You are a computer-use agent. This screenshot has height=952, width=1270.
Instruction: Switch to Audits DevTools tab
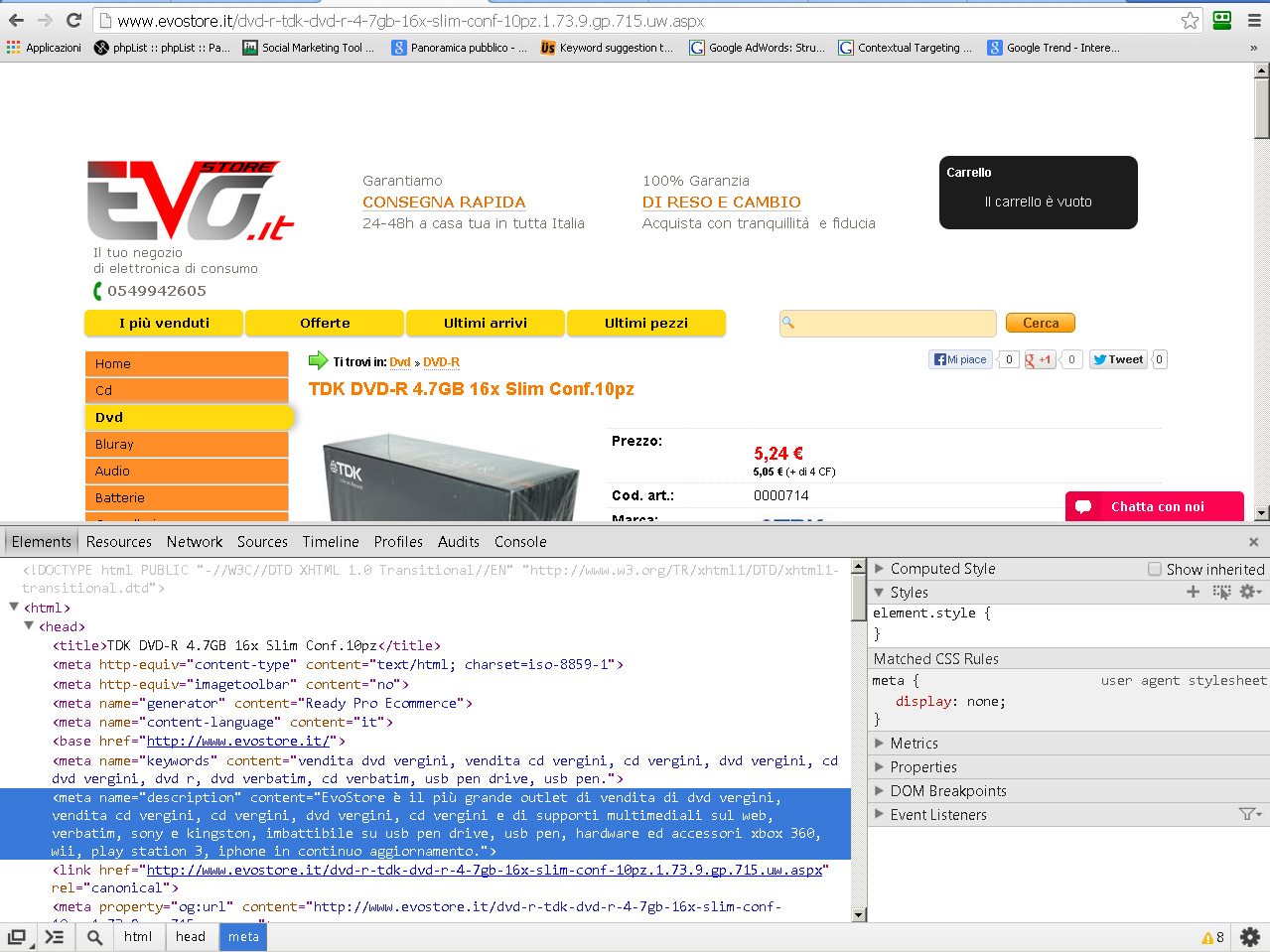pos(459,542)
